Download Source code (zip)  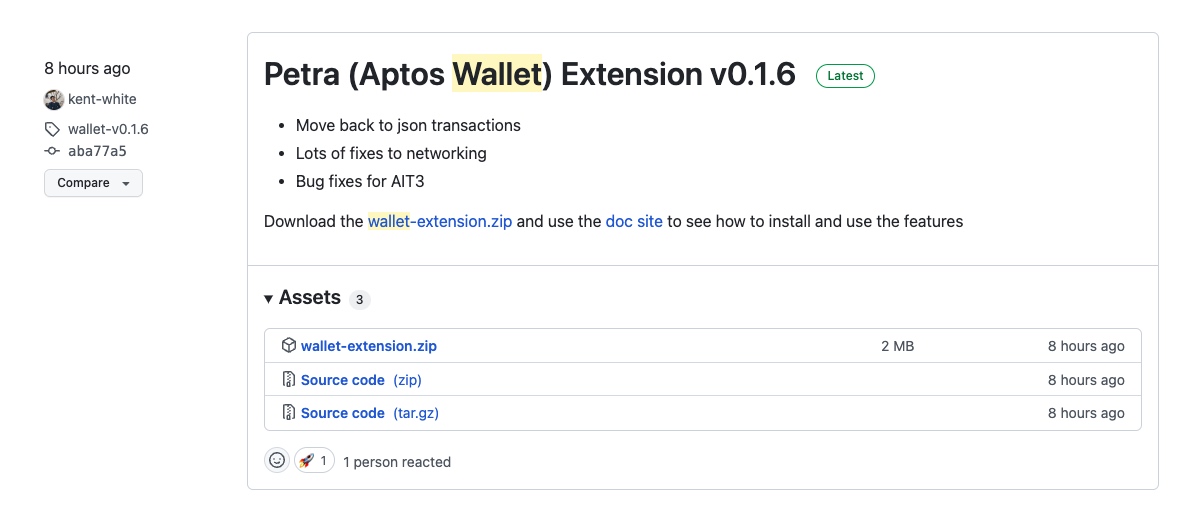coord(361,380)
